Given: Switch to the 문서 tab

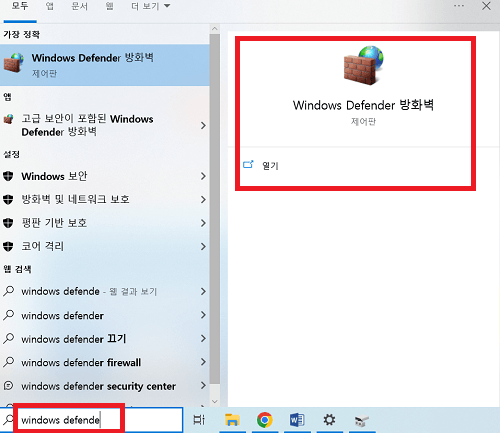Looking at the screenshot, I should click(x=79, y=6).
